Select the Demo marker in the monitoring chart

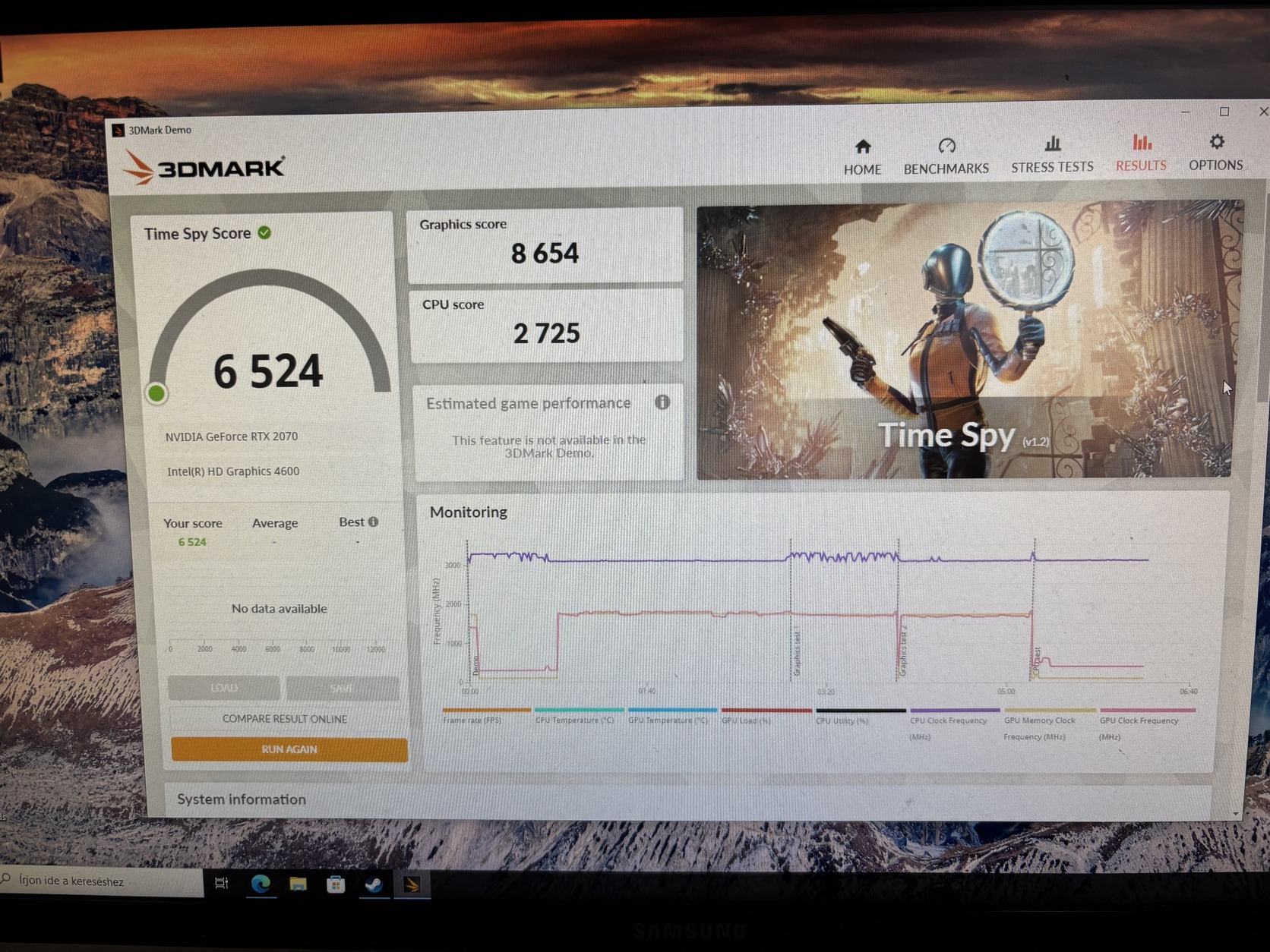coord(475,665)
